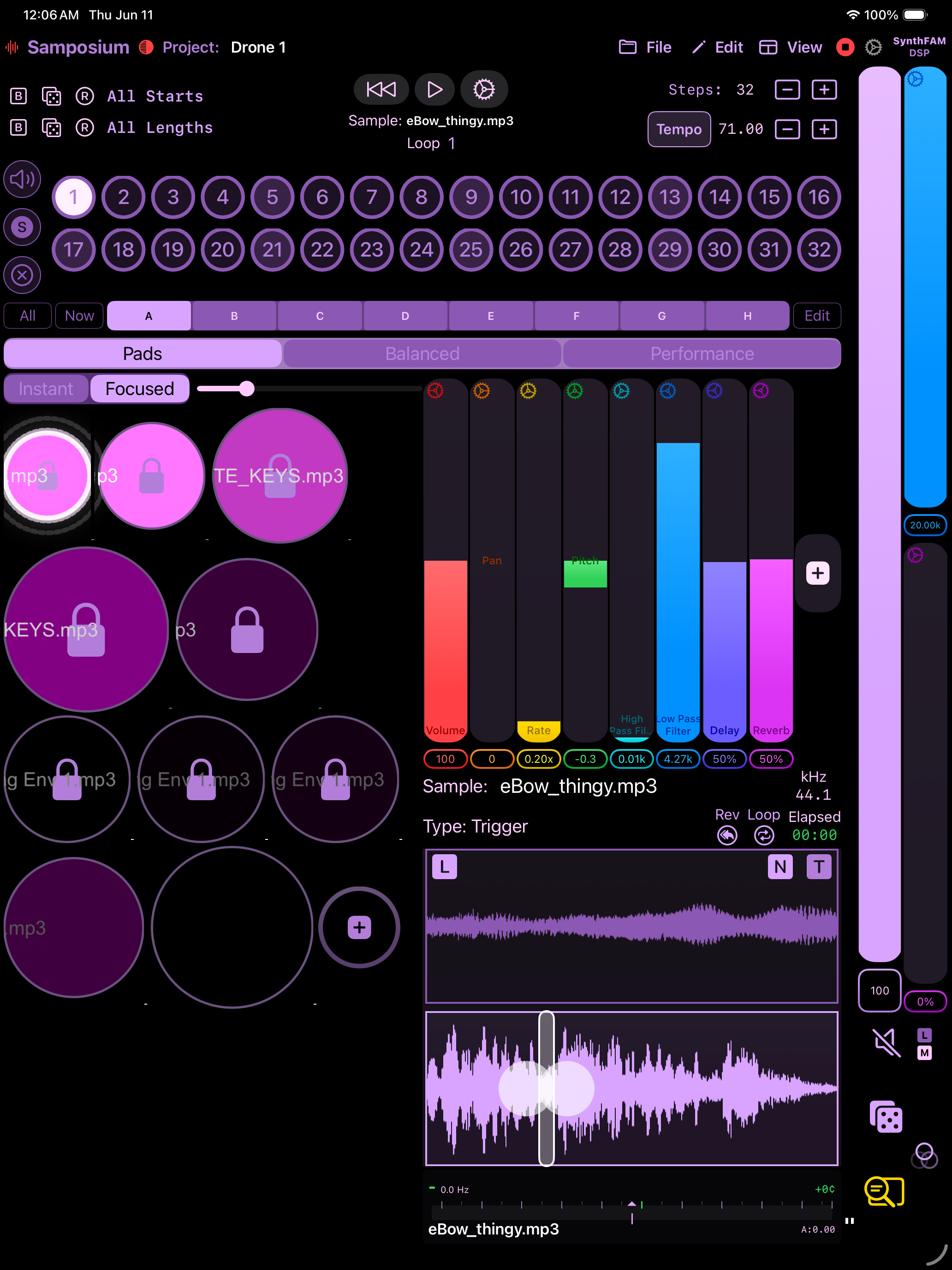Viewport: 952px width, 1270px height.
Task: Tap the overlapping circles icon at right
Action: click(924, 1155)
